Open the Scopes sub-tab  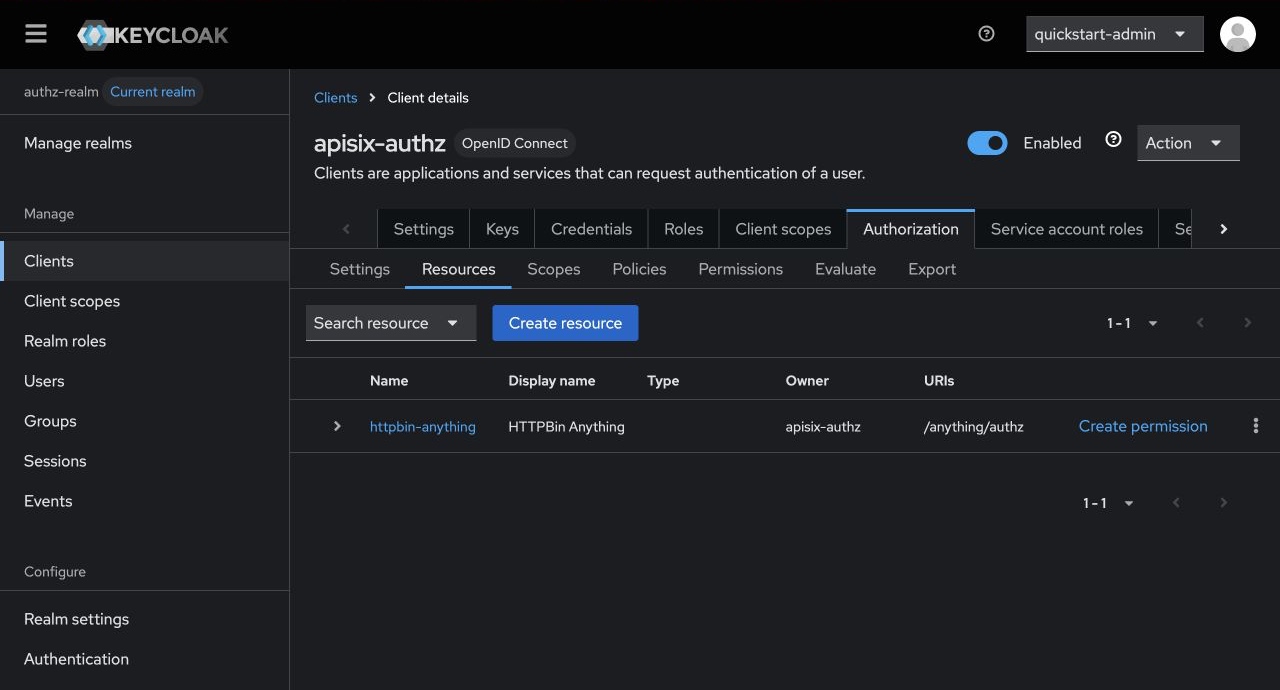554,269
